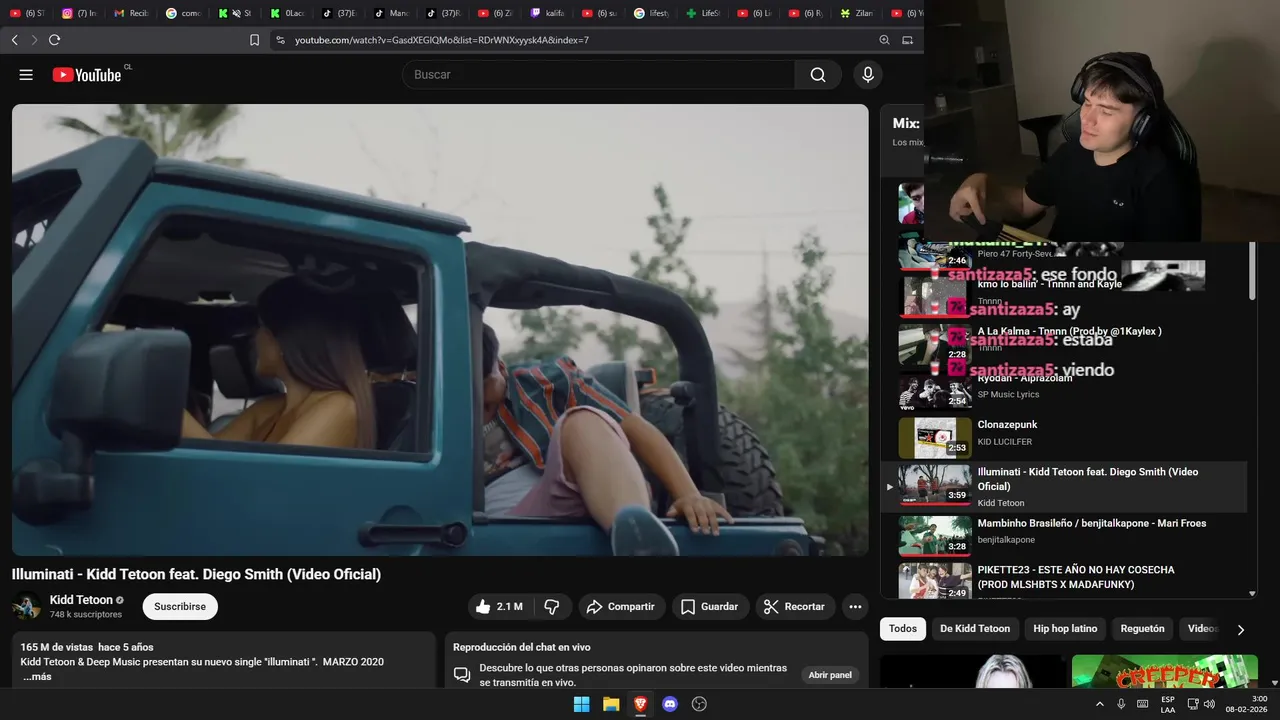Open OBS Studio from taskbar

(x=700, y=704)
